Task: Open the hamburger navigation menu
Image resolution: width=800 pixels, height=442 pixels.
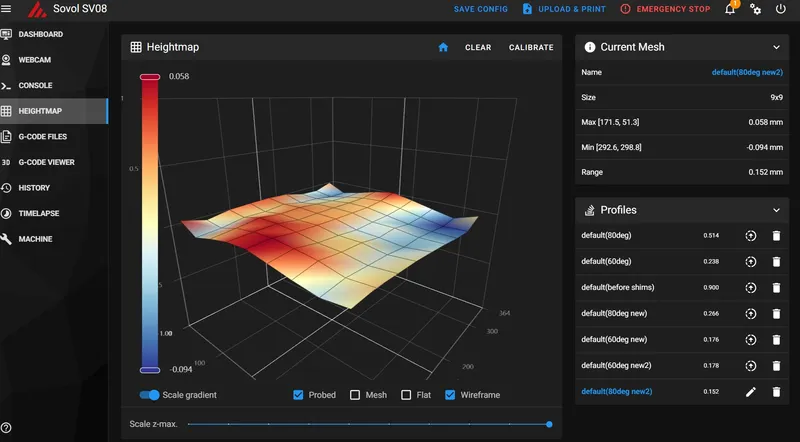Action: click(6, 9)
